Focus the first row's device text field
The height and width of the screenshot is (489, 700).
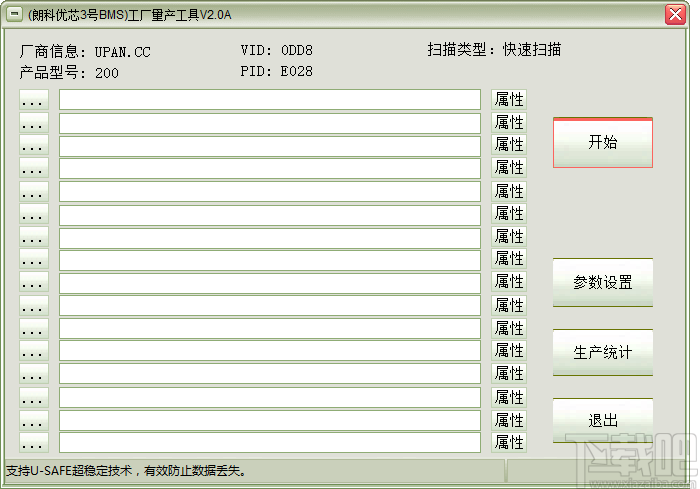coord(270,100)
